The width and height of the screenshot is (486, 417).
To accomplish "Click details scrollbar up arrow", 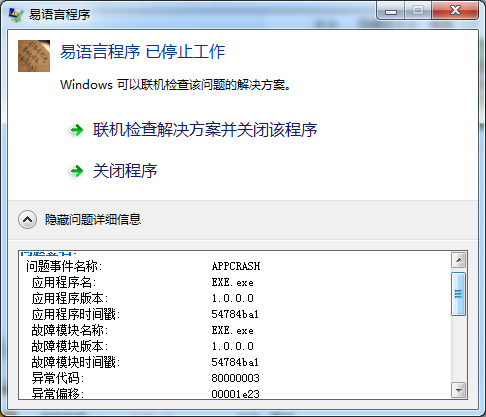I will tap(459, 260).
